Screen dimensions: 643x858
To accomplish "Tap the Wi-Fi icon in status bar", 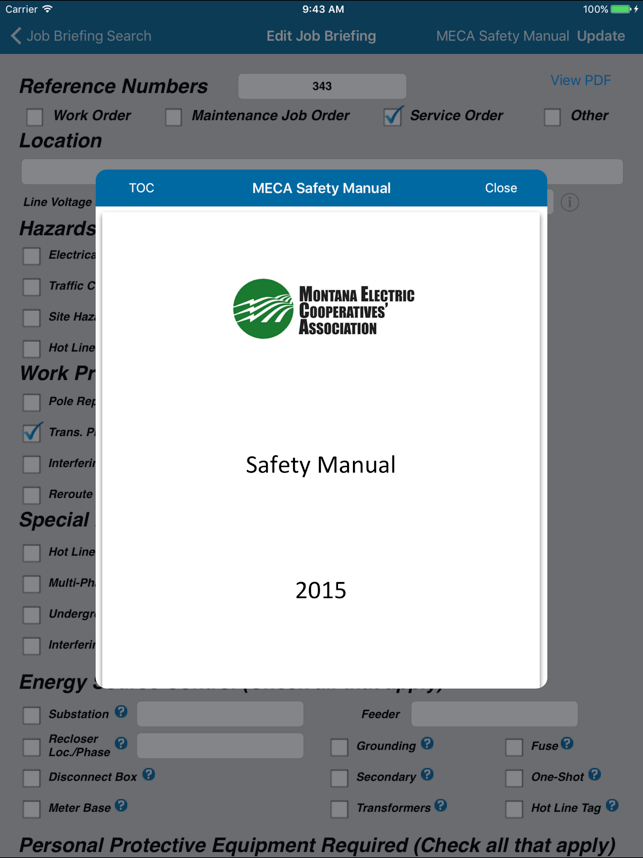I will 48,9.
